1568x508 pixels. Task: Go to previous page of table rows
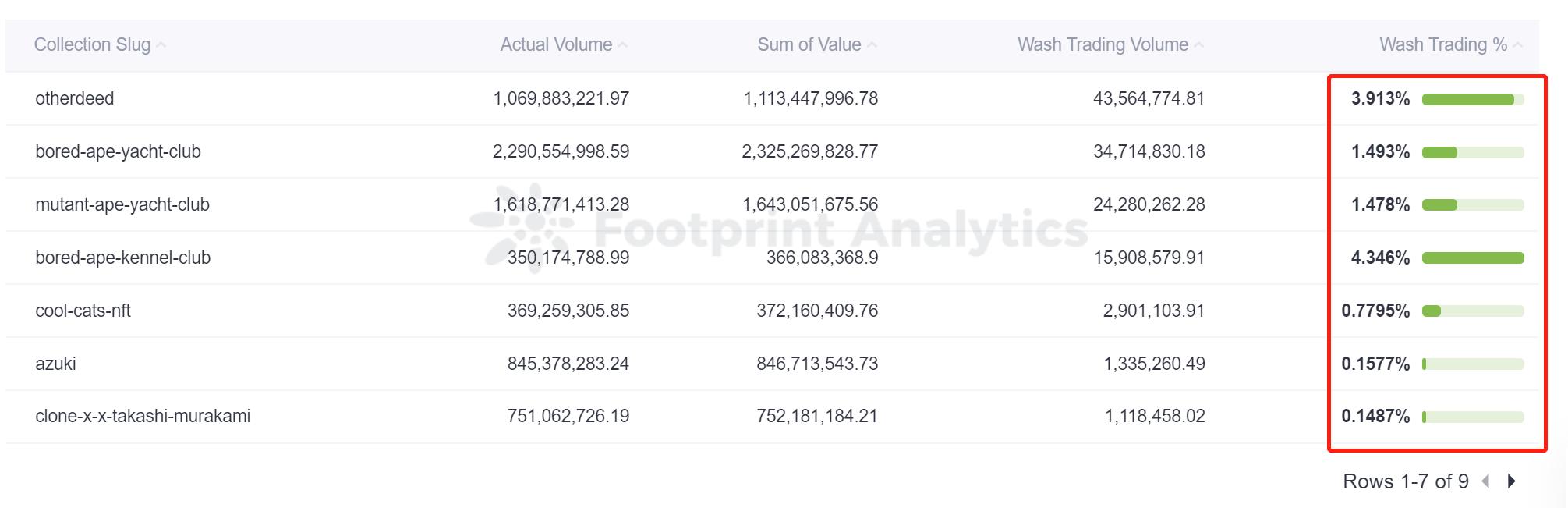tap(1486, 481)
